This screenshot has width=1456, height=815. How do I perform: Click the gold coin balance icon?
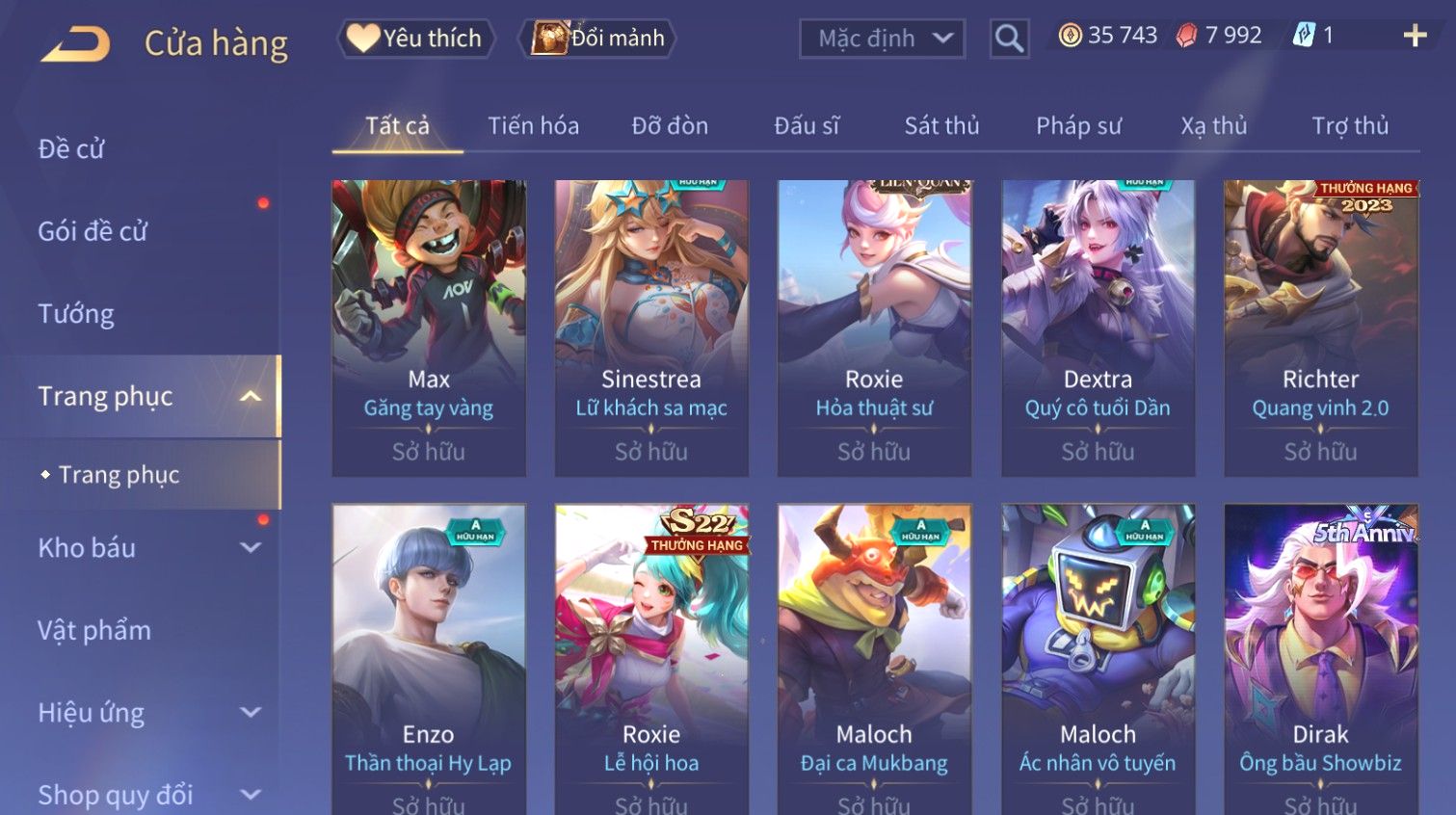[x=1070, y=36]
